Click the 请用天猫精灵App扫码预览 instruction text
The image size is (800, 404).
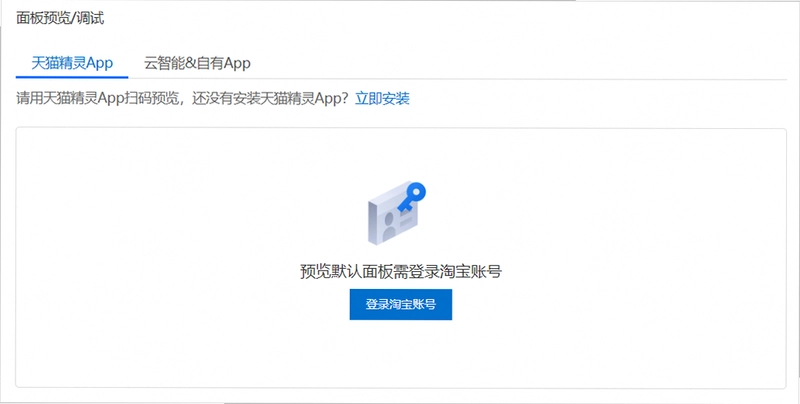pos(97,98)
